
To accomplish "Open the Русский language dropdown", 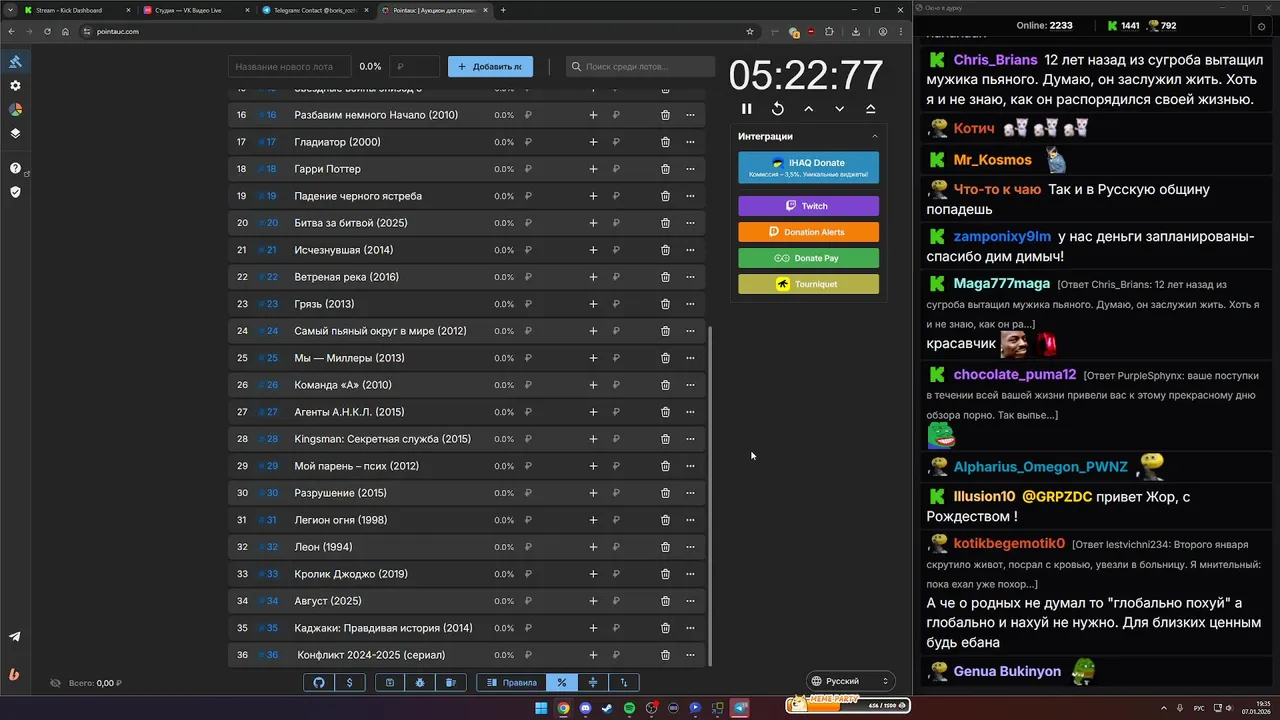I will click(x=849, y=681).
